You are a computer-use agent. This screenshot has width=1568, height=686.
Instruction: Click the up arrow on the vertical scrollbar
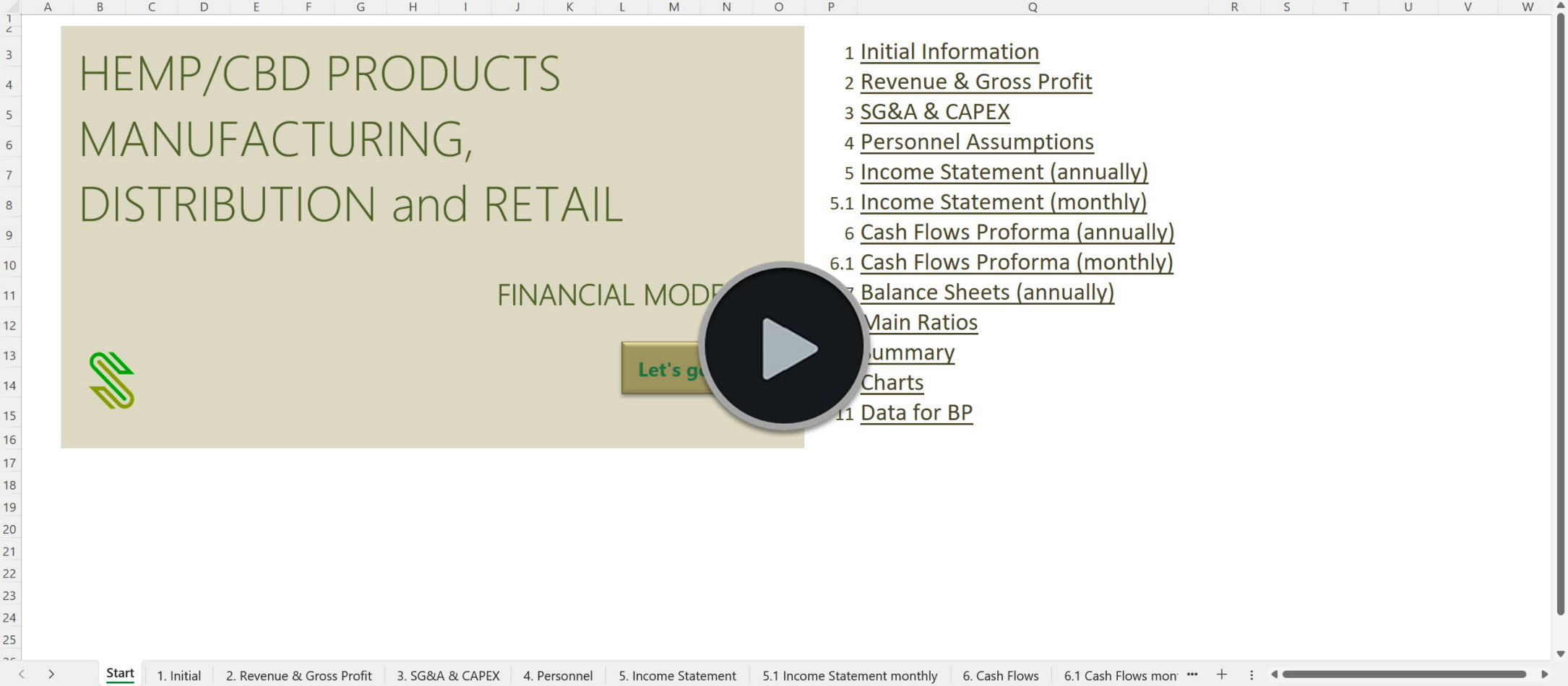[x=1560, y=7]
